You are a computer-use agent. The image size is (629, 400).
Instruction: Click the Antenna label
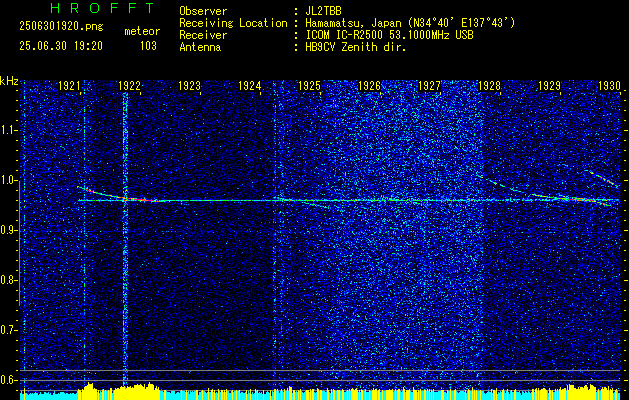click(200, 47)
